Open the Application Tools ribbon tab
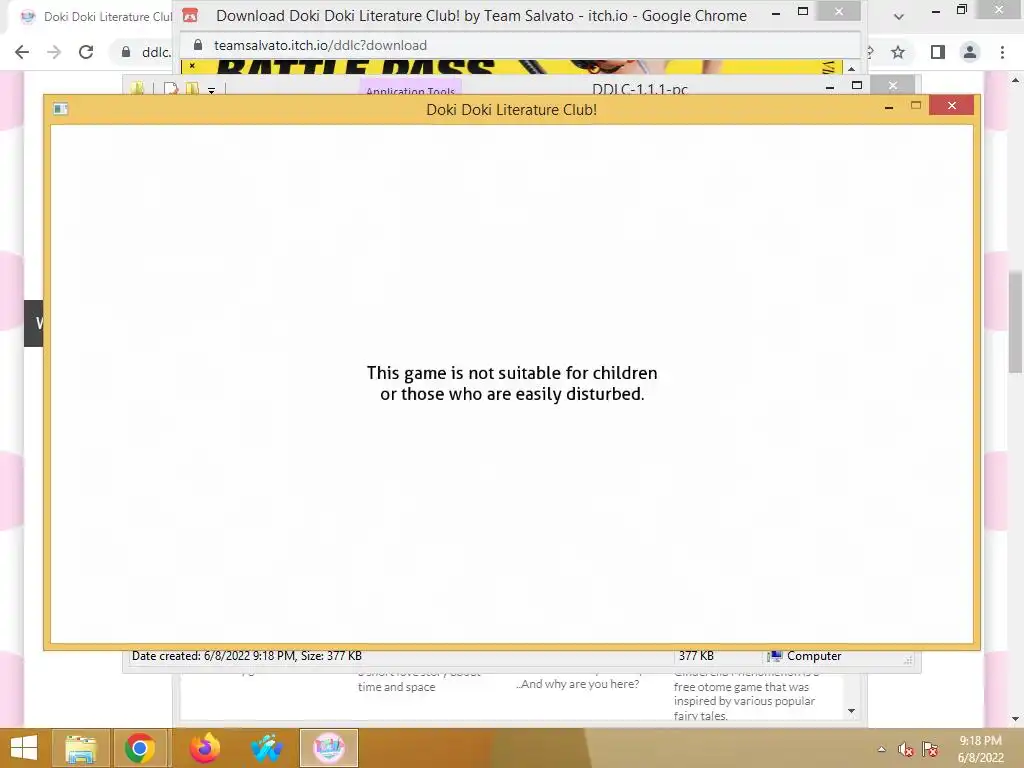The width and height of the screenshot is (1024, 768). point(410,89)
